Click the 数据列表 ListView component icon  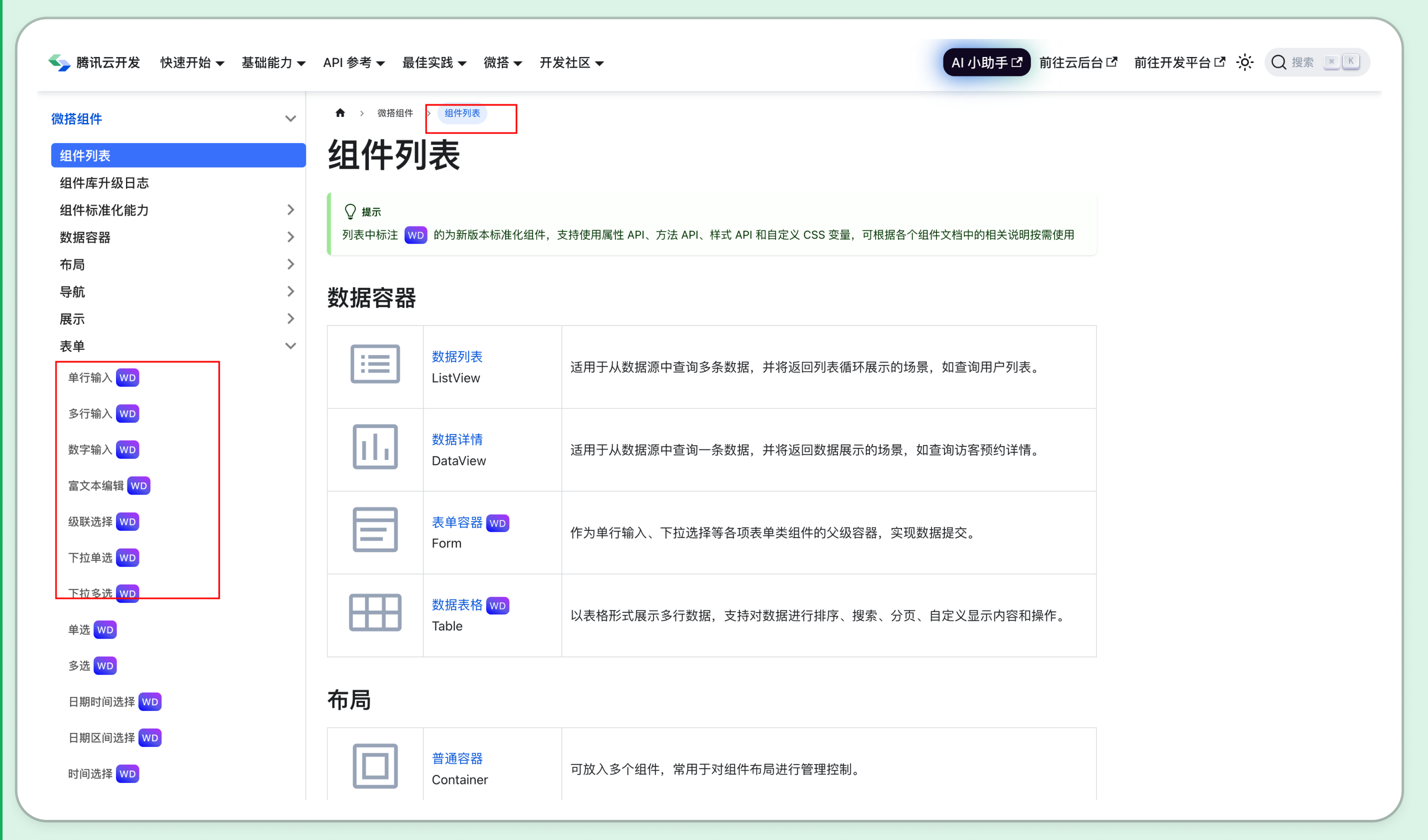[x=375, y=364]
